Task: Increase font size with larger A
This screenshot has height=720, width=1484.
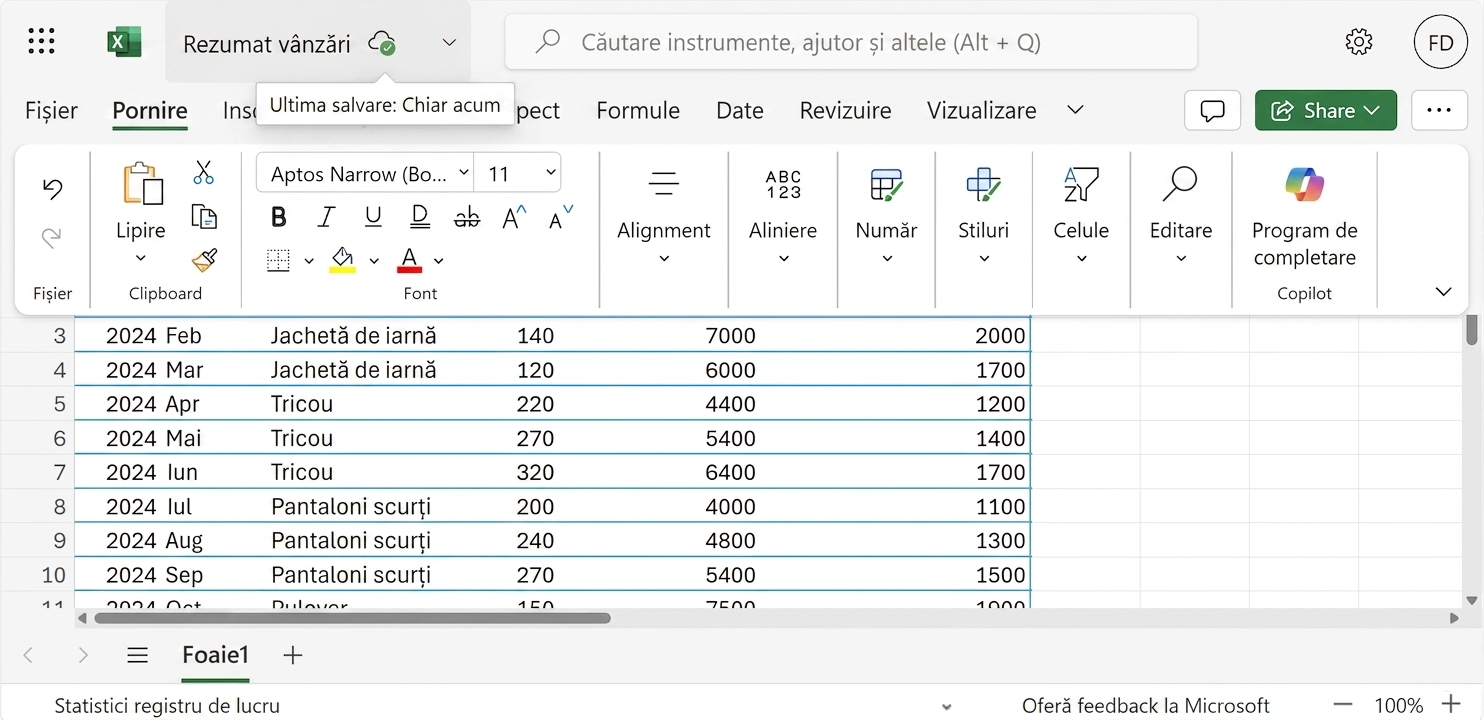Action: tap(514, 217)
